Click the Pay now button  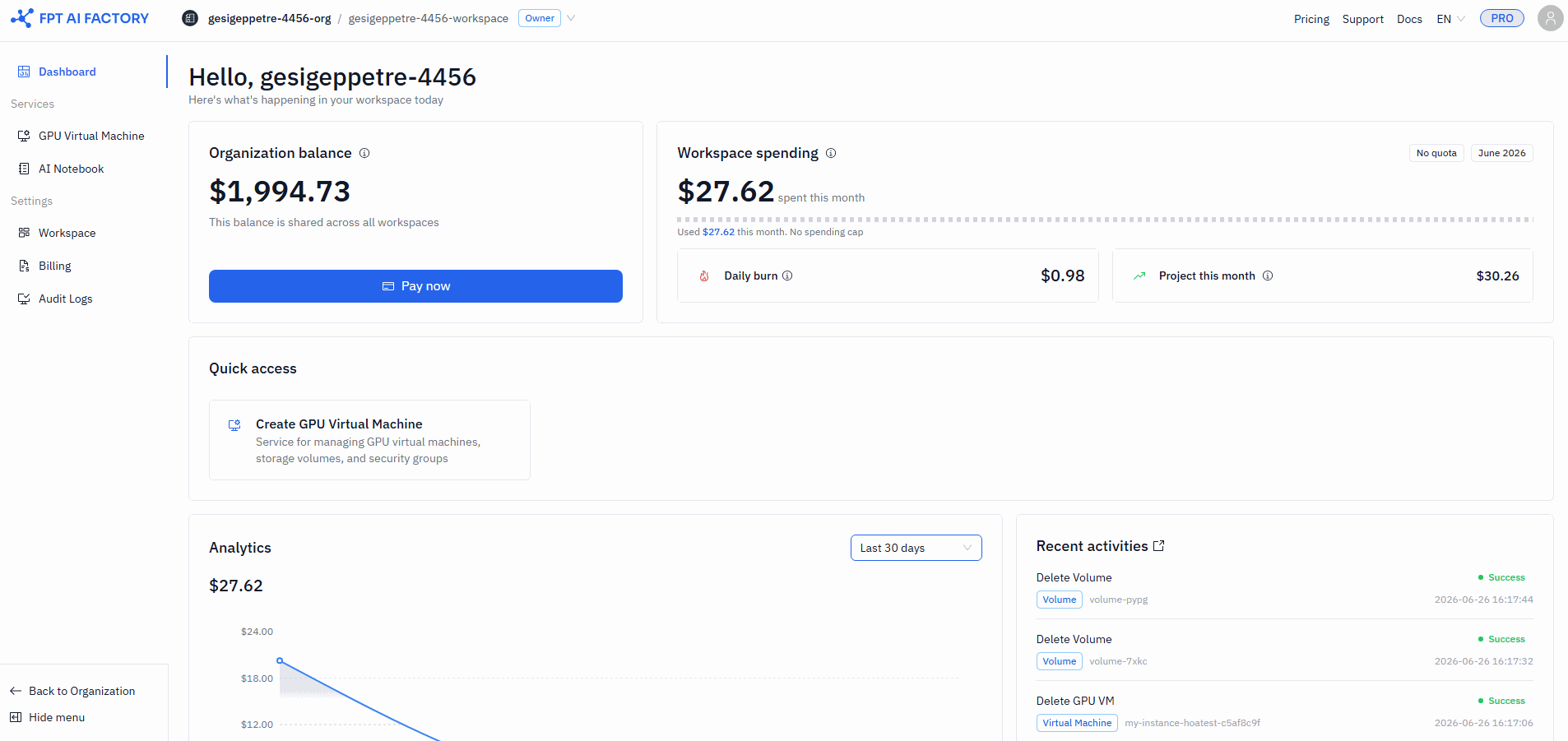pyautogui.click(x=415, y=286)
